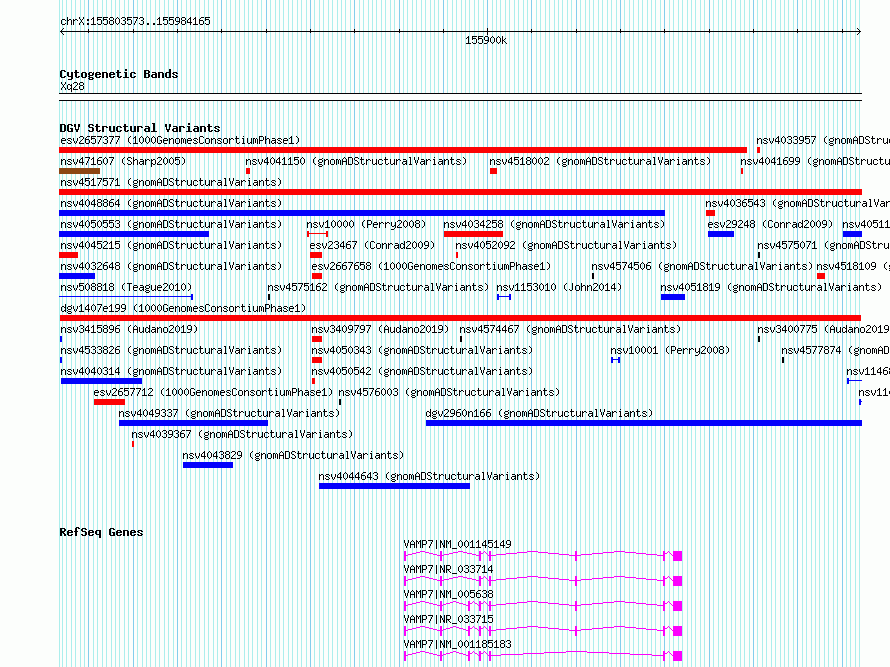This screenshot has height=667, width=890.
Task: Click nsv4574506 variant label
Action: click(x=702, y=266)
